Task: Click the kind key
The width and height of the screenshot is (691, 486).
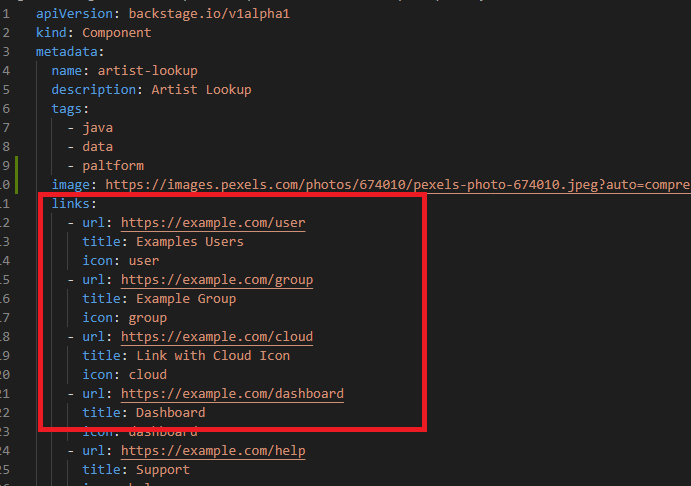Action: (x=52, y=33)
